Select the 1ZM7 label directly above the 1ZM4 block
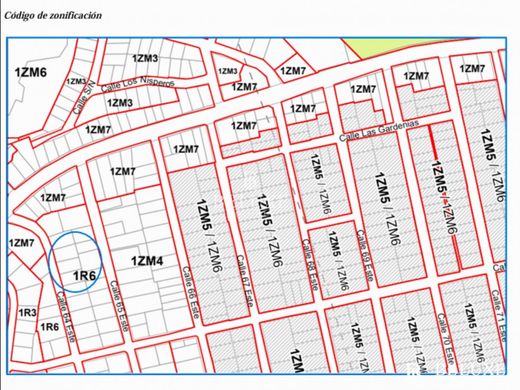The height and width of the screenshot is (390, 520). point(123,172)
